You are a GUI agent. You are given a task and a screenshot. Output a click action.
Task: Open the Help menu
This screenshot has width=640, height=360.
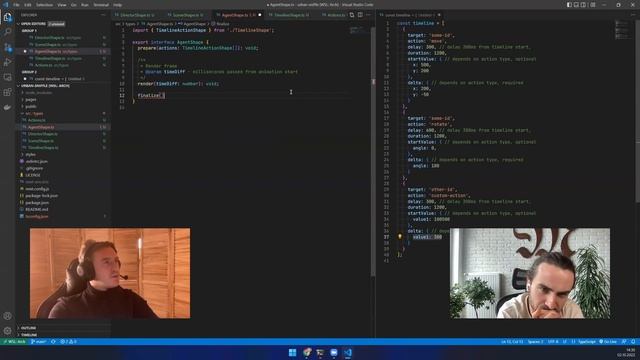point(118,5)
